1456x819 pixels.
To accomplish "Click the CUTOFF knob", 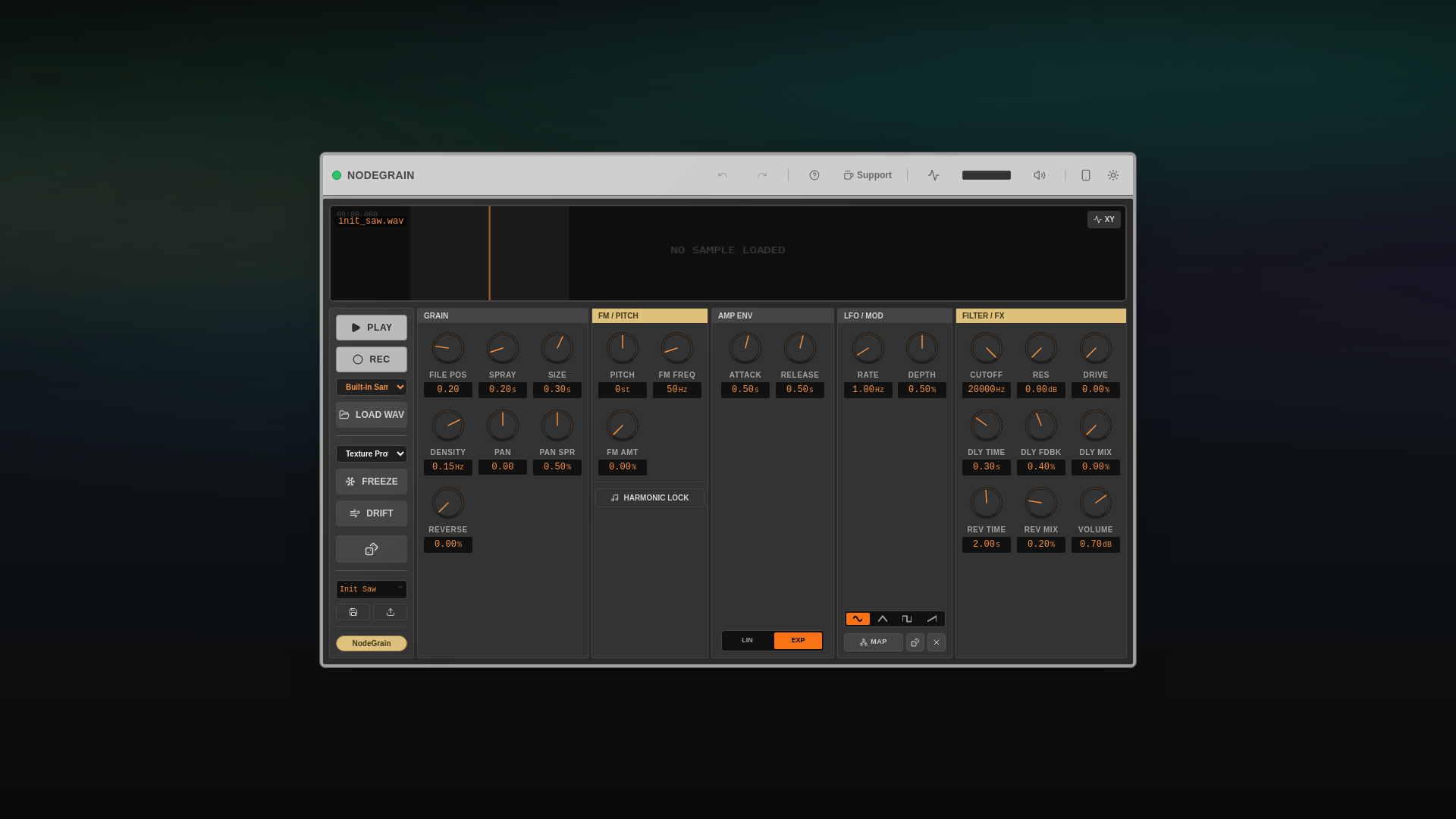I will coord(986,348).
